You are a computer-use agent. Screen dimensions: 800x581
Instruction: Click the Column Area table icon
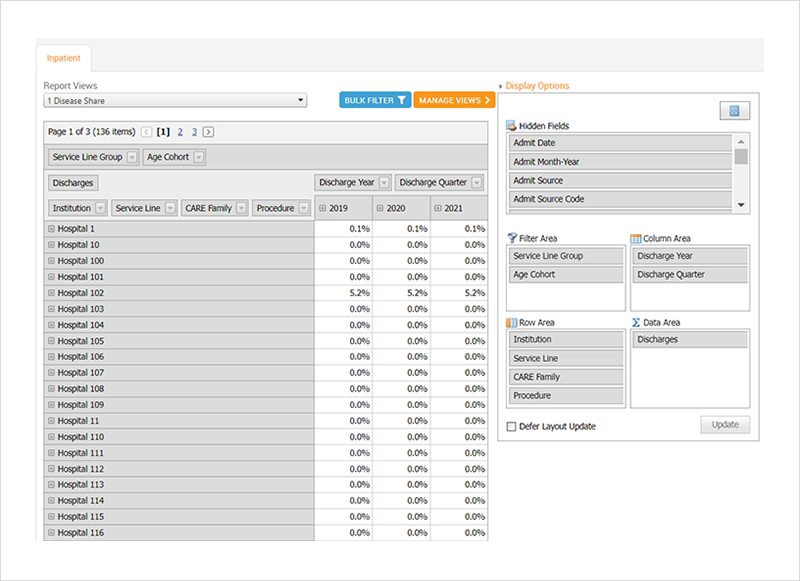pos(636,238)
